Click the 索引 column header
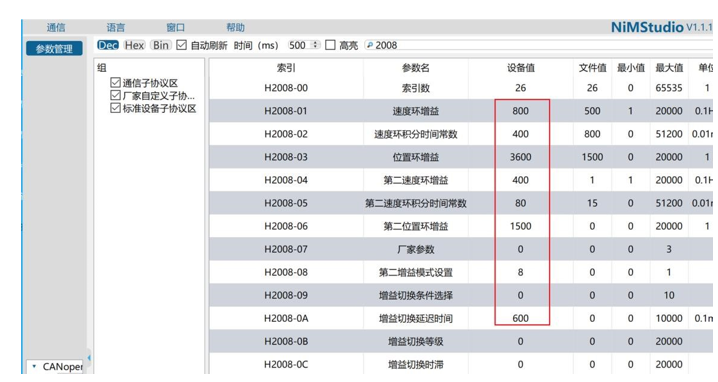 click(x=286, y=68)
